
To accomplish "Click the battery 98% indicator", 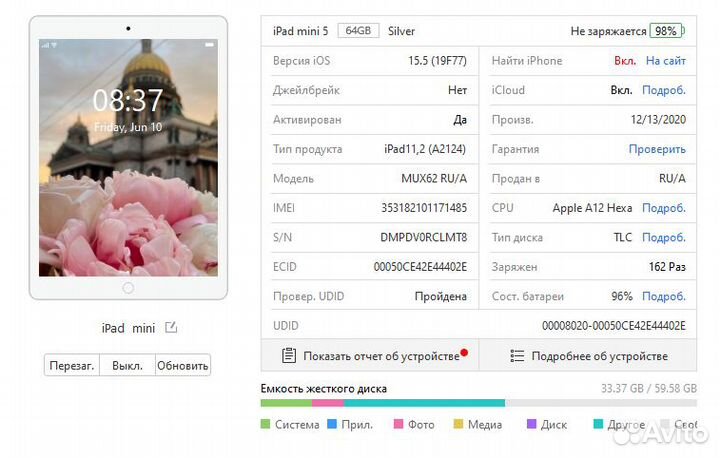I will pyautogui.click(x=667, y=31).
